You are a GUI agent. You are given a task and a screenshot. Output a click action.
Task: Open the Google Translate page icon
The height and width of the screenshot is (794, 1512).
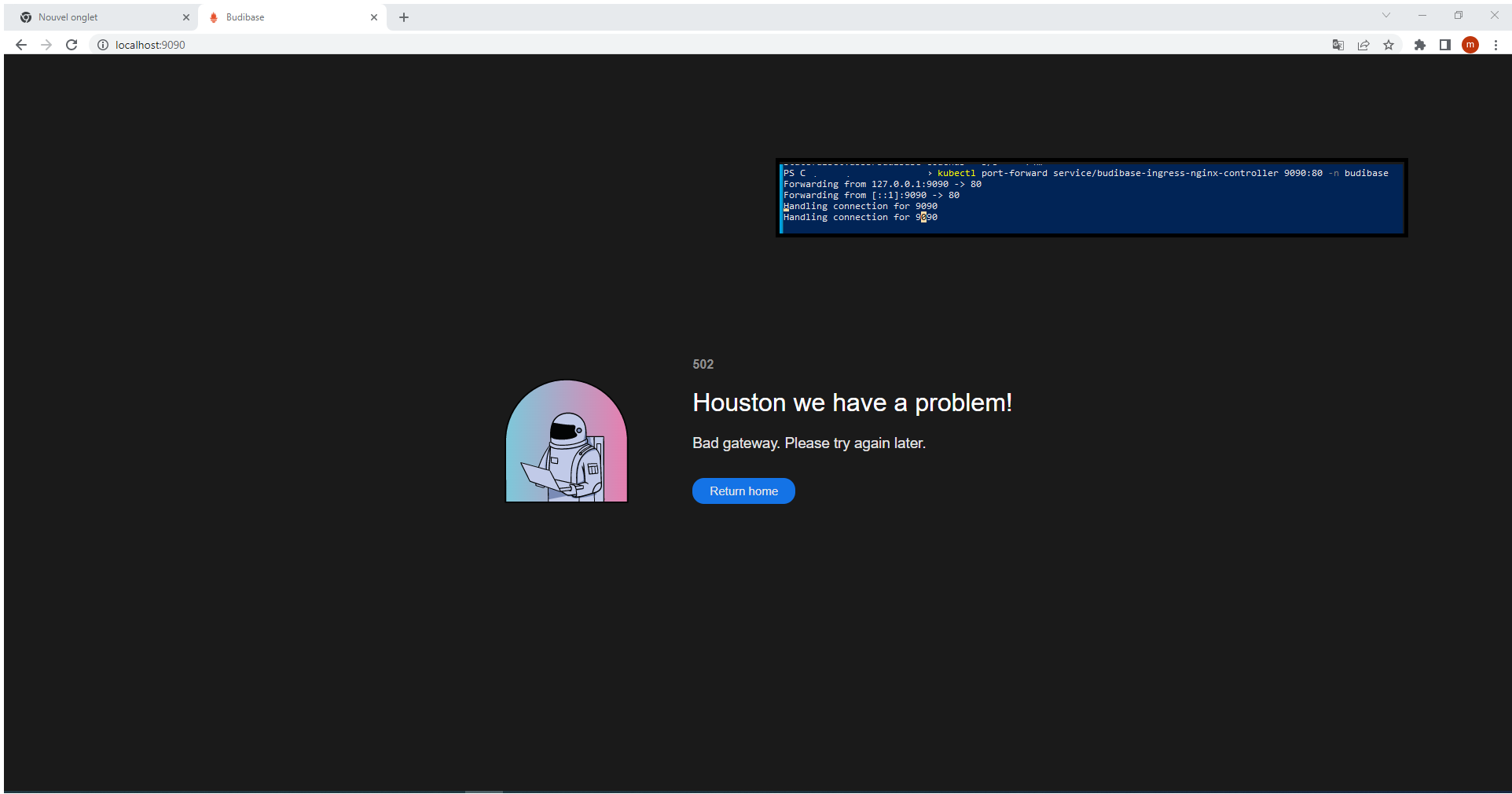pos(1338,45)
